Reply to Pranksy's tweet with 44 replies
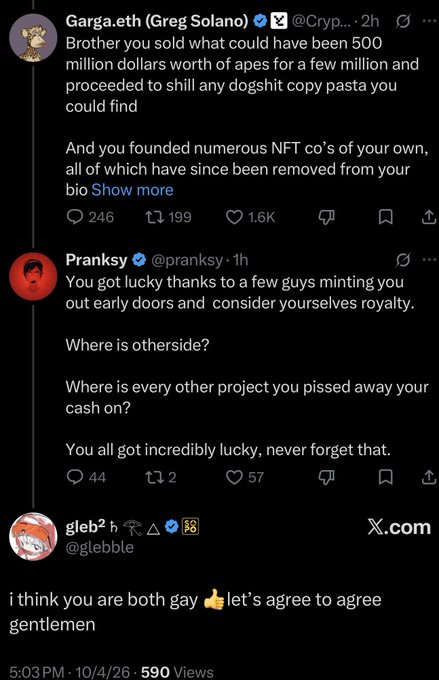Viewport: 439px width, 680px height. click(86, 477)
